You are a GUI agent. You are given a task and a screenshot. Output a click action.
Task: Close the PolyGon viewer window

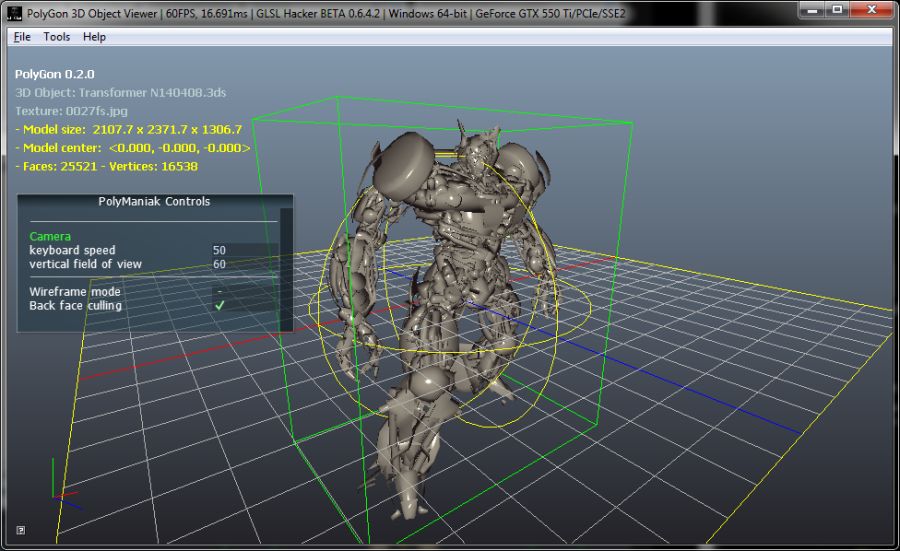(x=871, y=9)
